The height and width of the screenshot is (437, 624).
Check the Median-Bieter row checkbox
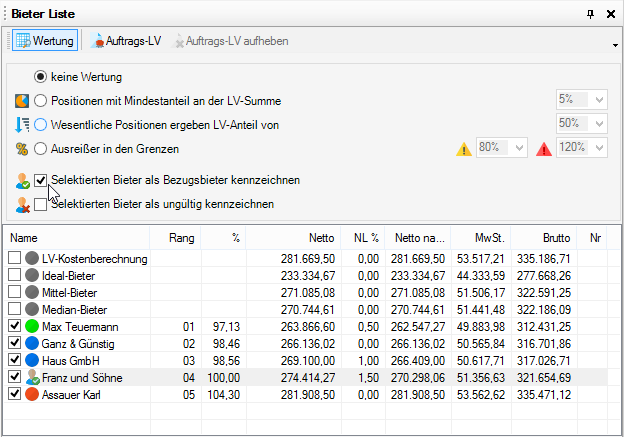point(15,308)
